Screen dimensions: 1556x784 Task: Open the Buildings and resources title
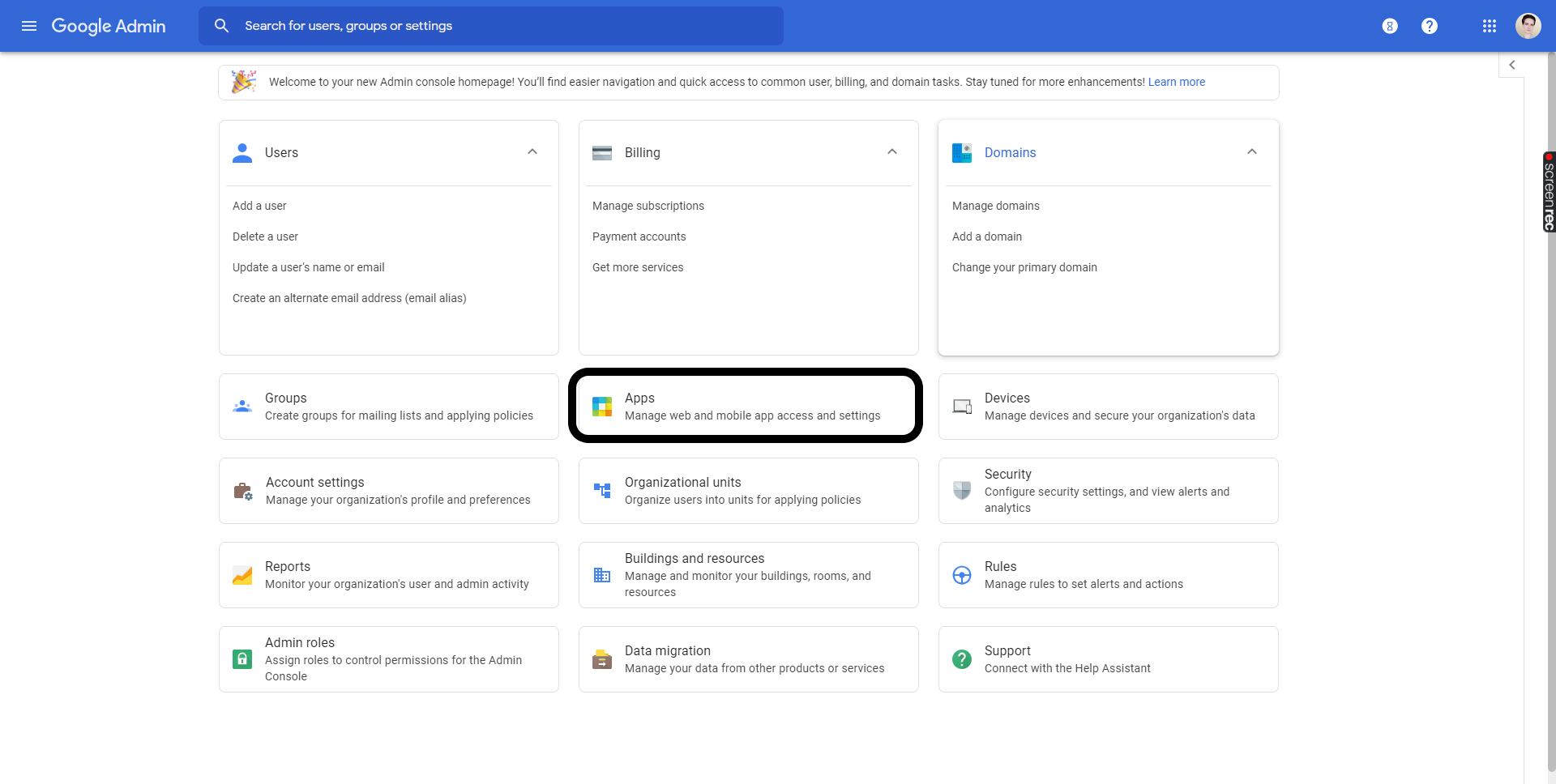(x=695, y=558)
